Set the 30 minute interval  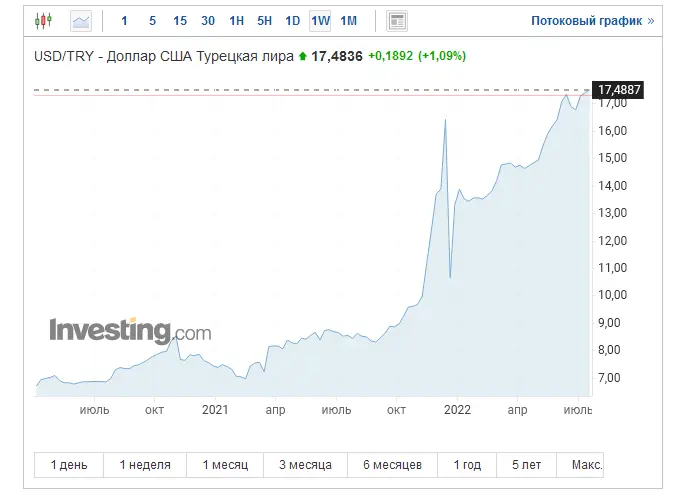pos(208,21)
